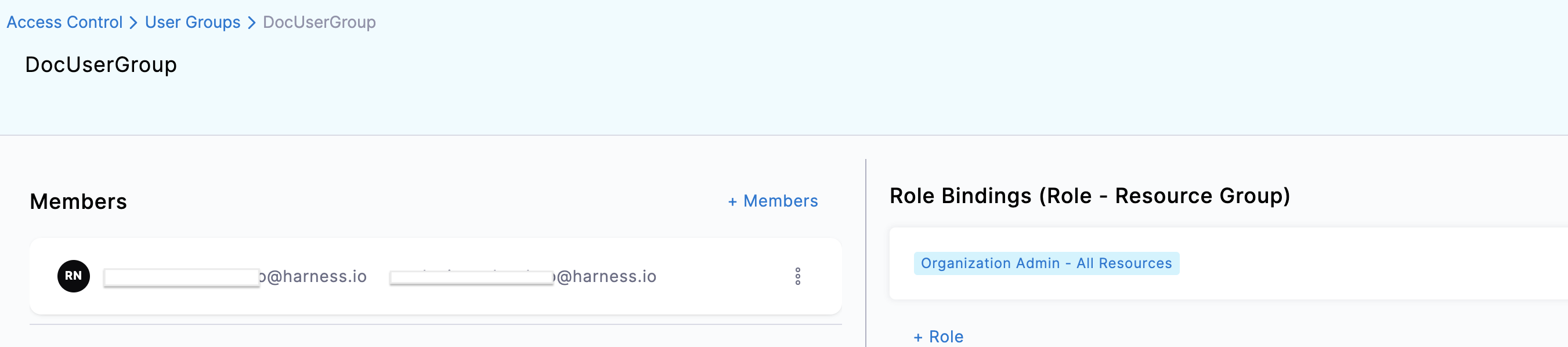Add new members with + Members
The width and height of the screenshot is (1568, 347).
pyautogui.click(x=773, y=201)
